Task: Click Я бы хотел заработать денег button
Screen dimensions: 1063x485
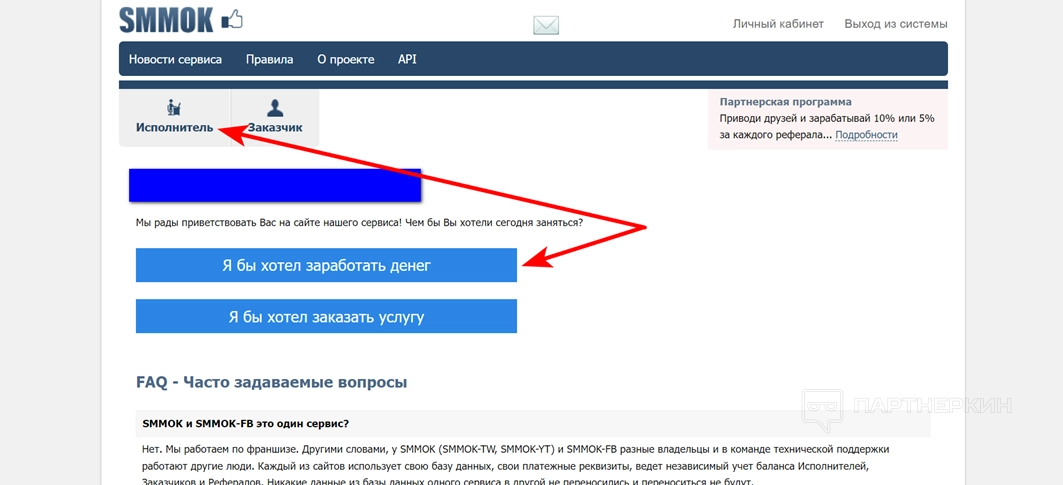Action: click(x=326, y=265)
